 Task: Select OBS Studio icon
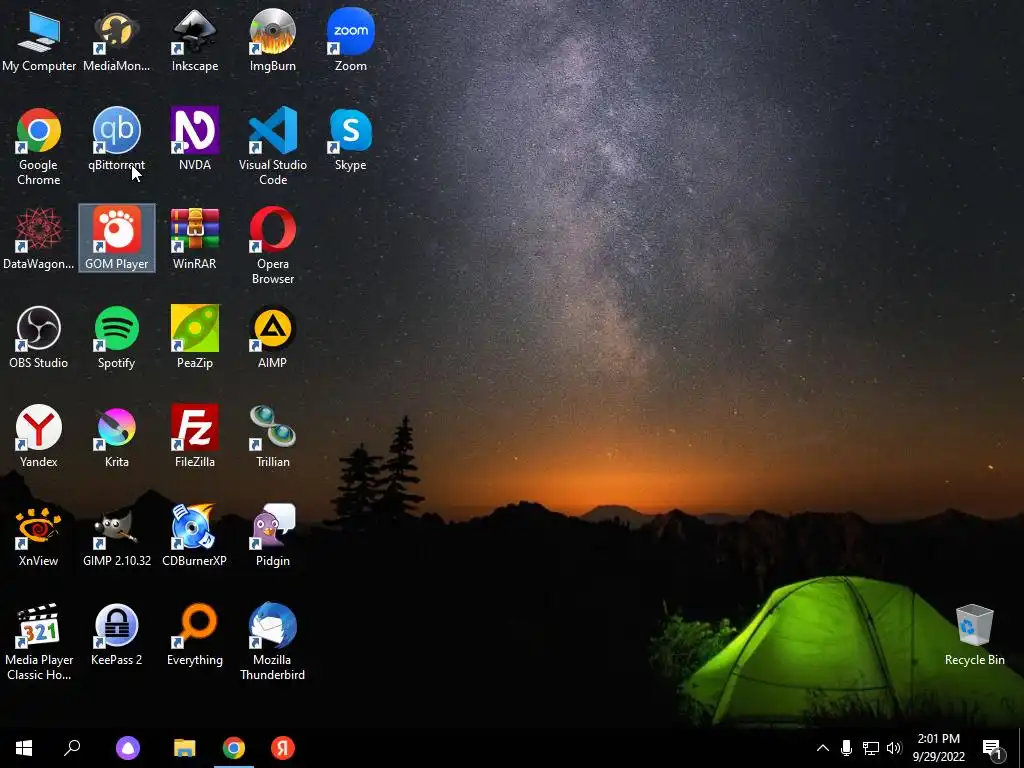(x=39, y=338)
